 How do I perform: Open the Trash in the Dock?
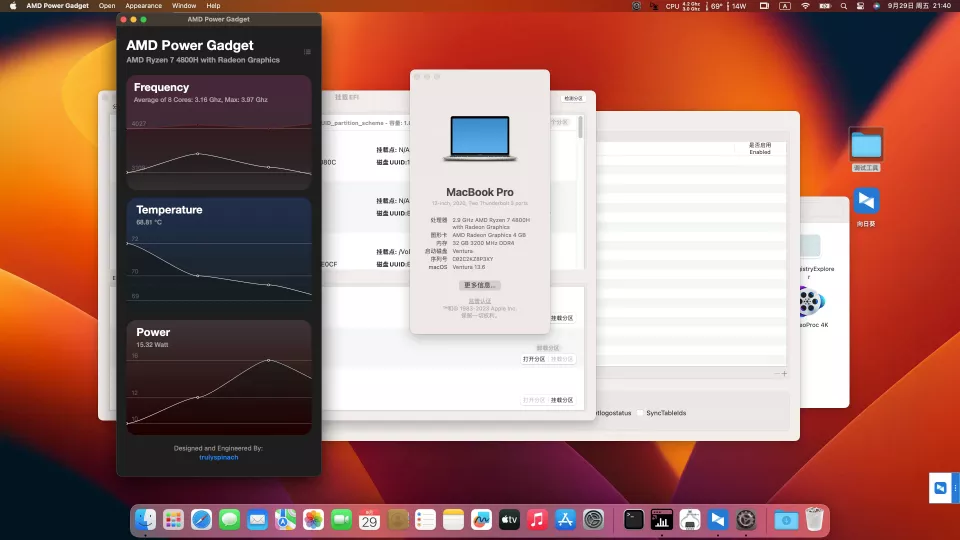click(x=815, y=520)
